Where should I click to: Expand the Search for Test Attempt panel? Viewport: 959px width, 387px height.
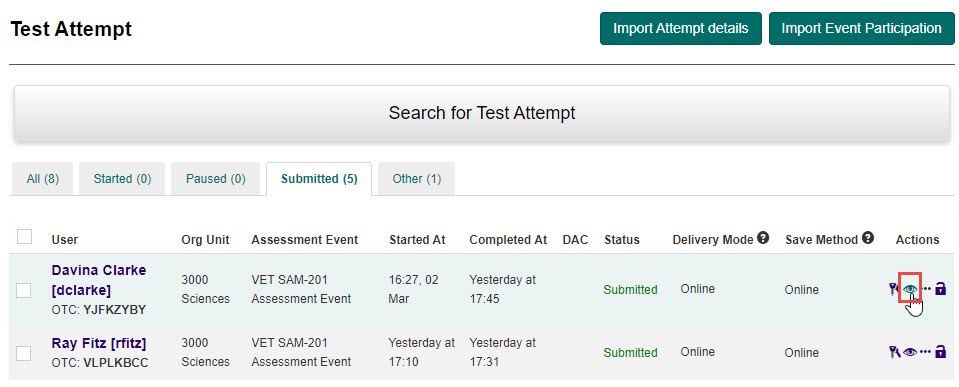(482, 113)
